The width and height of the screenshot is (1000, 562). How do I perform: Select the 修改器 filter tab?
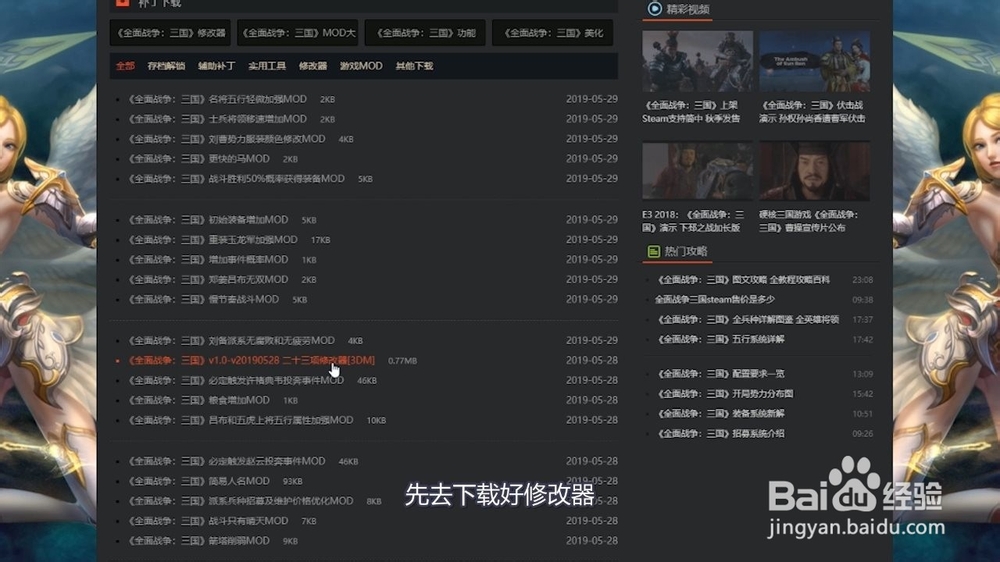click(313, 66)
